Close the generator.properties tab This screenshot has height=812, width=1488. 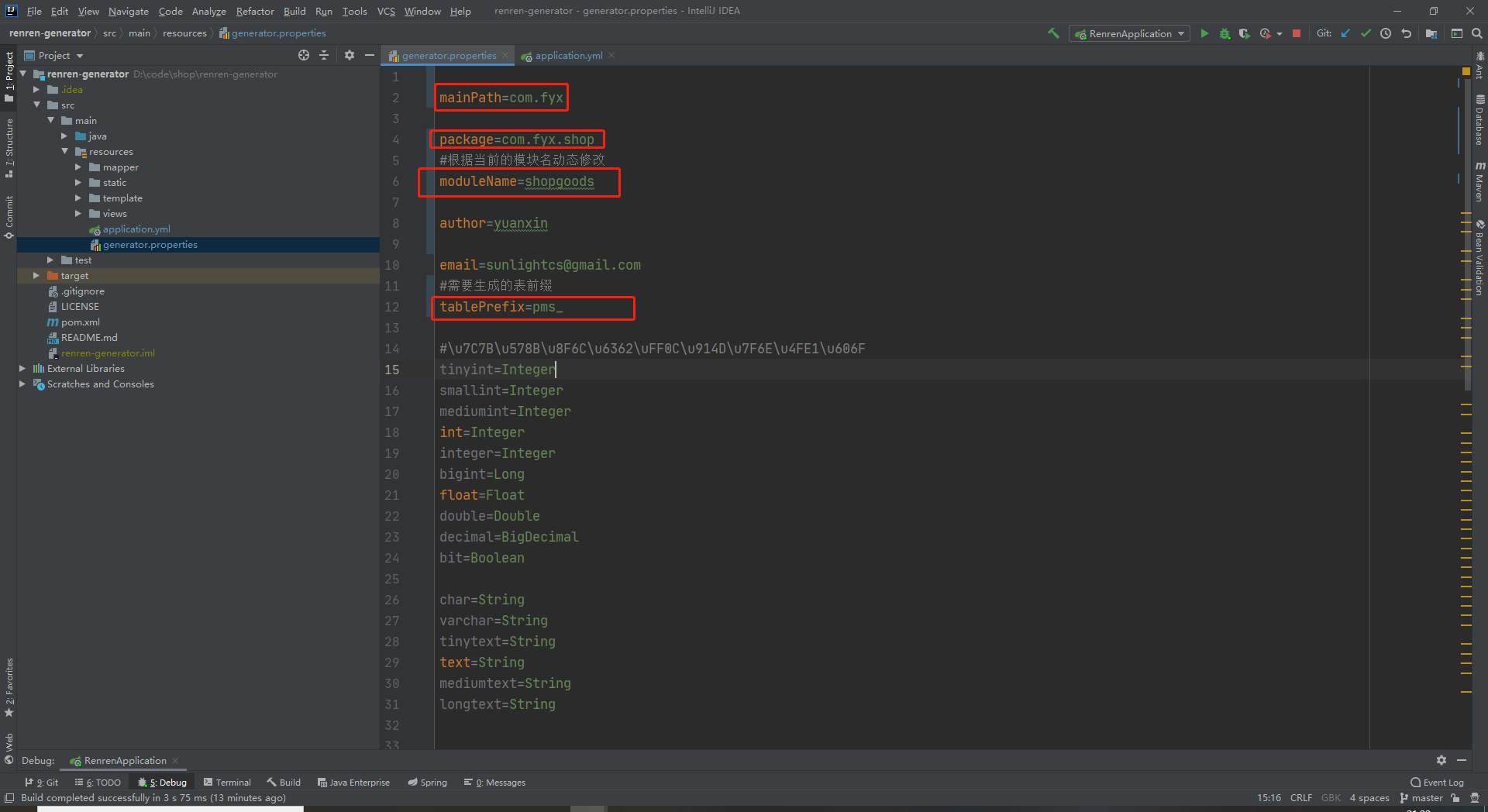(505, 55)
